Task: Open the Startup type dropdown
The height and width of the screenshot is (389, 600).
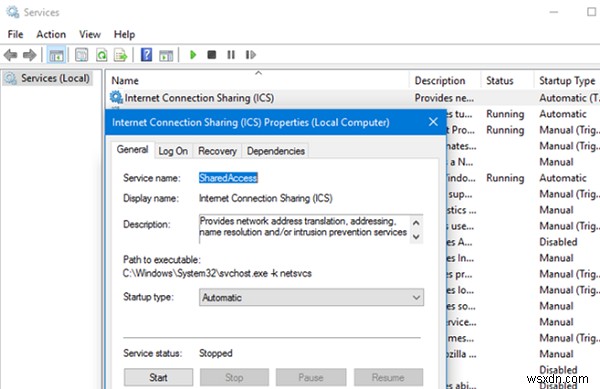Action: [x=311, y=297]
